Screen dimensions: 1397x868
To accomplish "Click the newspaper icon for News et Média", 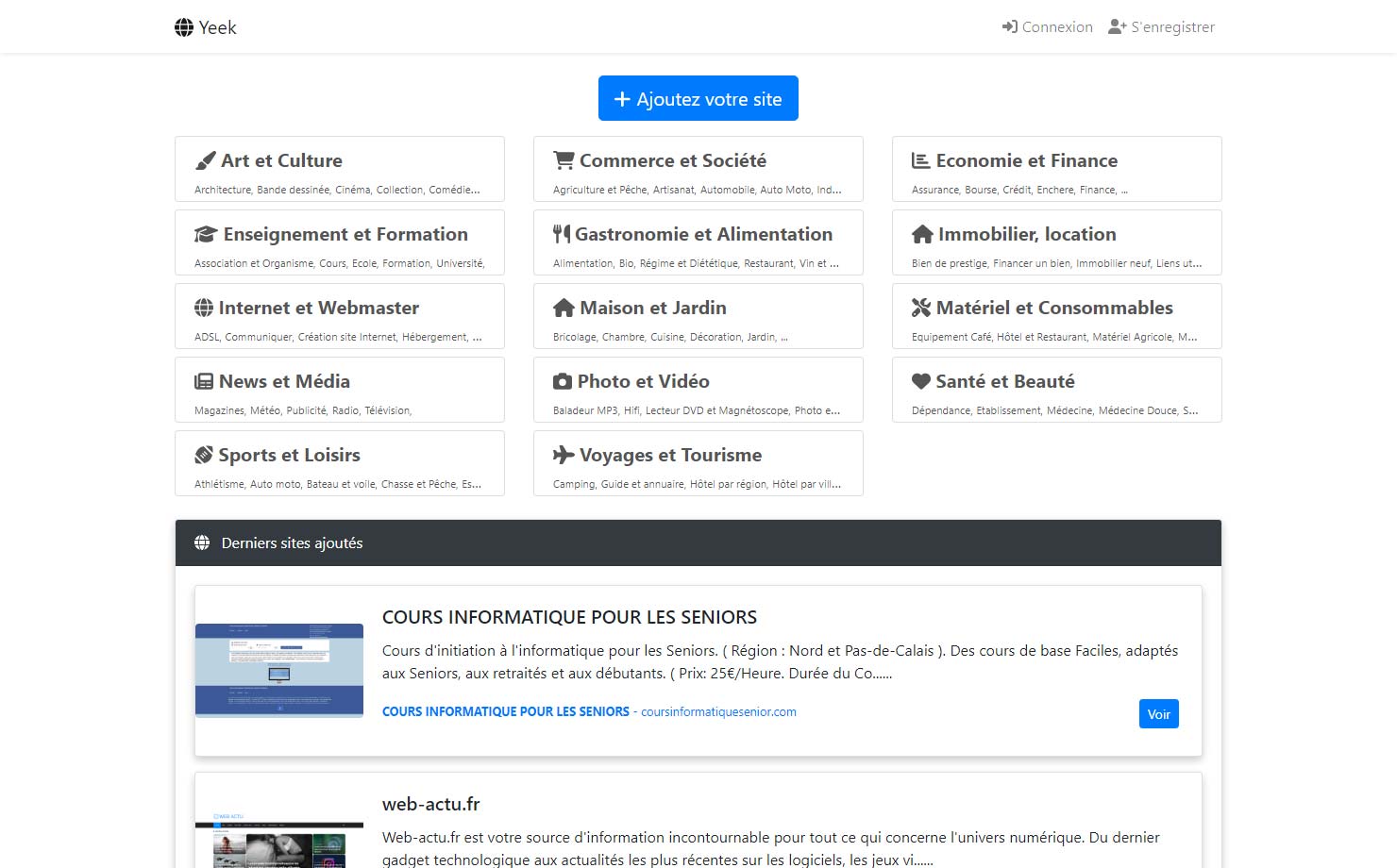I will 204,382.
